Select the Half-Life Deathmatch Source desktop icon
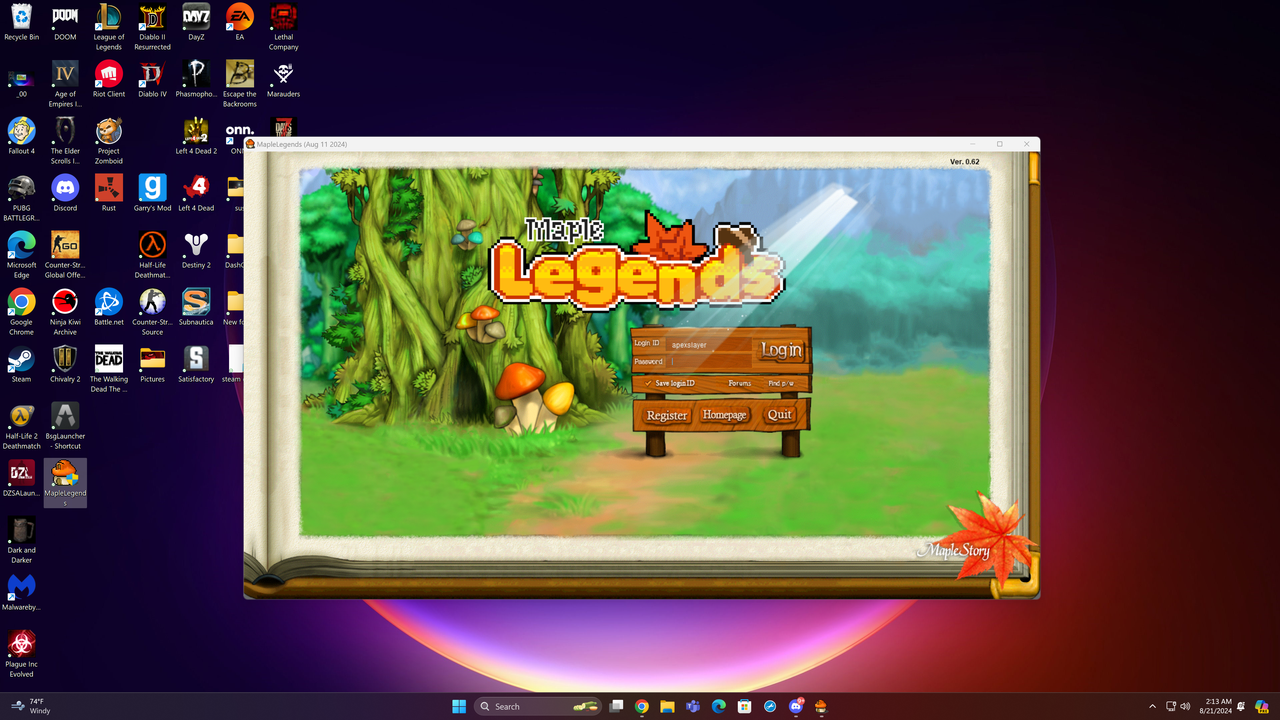This screenshot has width=1280, height=720. [152, 255]
